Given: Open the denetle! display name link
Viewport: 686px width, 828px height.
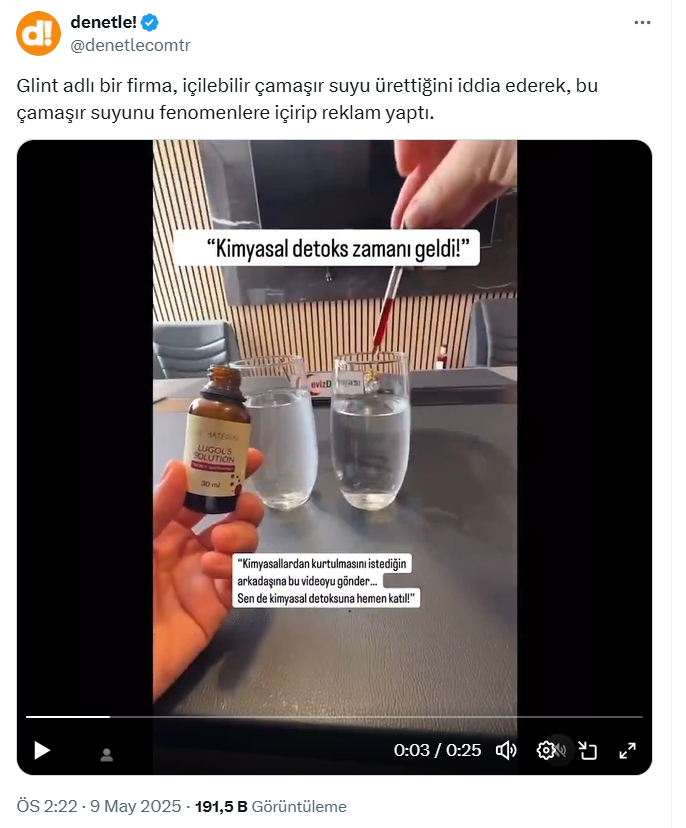Looking at the screenshot, I should (104, 23).
